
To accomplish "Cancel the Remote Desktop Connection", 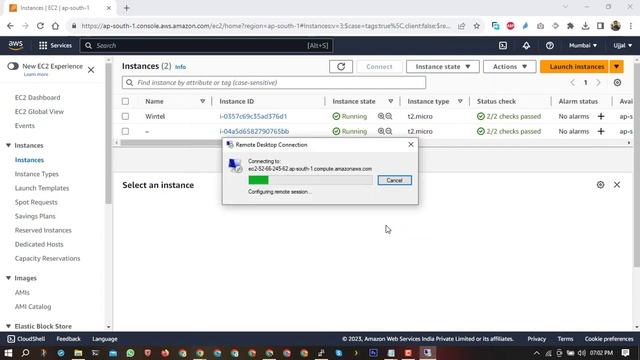I will (x=394, y=180).
